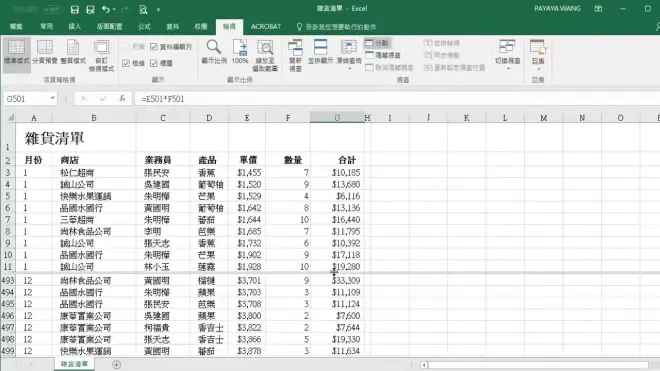Expand the Switch Windows dropdown arrow
Screen dimensions: 660x371
[x=508, y=69]
